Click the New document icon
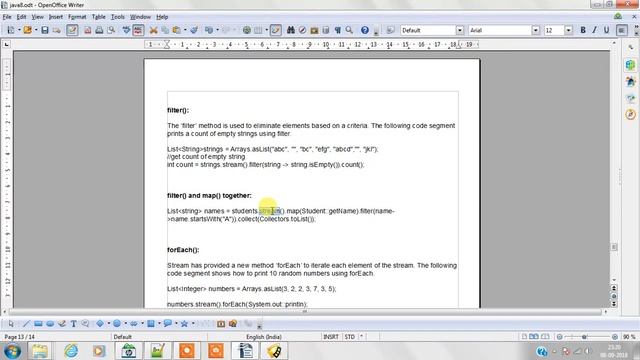 click(11, 30)
